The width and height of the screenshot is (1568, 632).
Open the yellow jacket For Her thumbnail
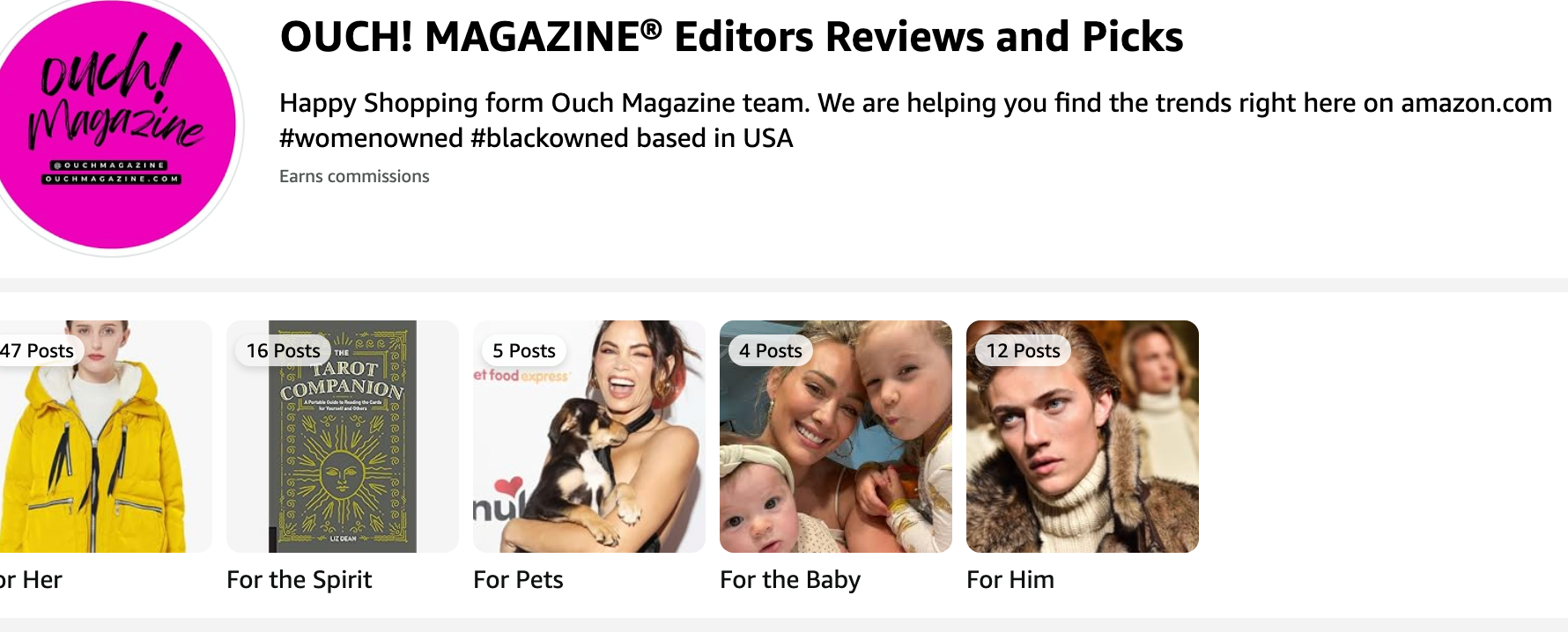point(106,437)
